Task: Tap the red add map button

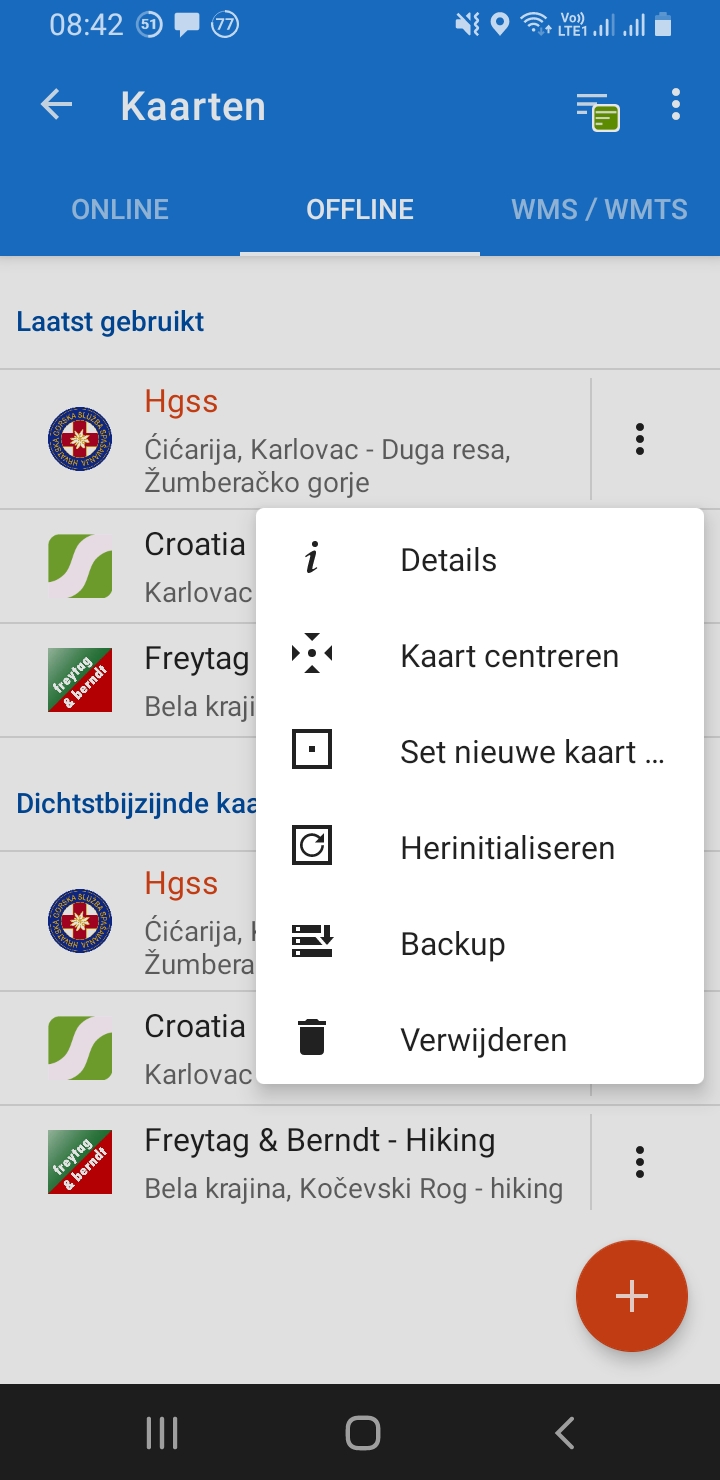Action: [631, 1296]
